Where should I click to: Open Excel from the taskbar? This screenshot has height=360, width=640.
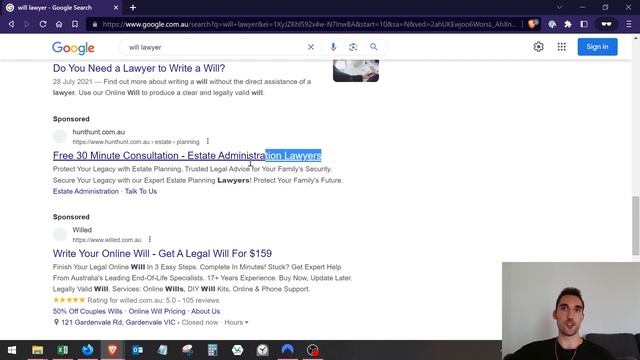click(62, 350)
